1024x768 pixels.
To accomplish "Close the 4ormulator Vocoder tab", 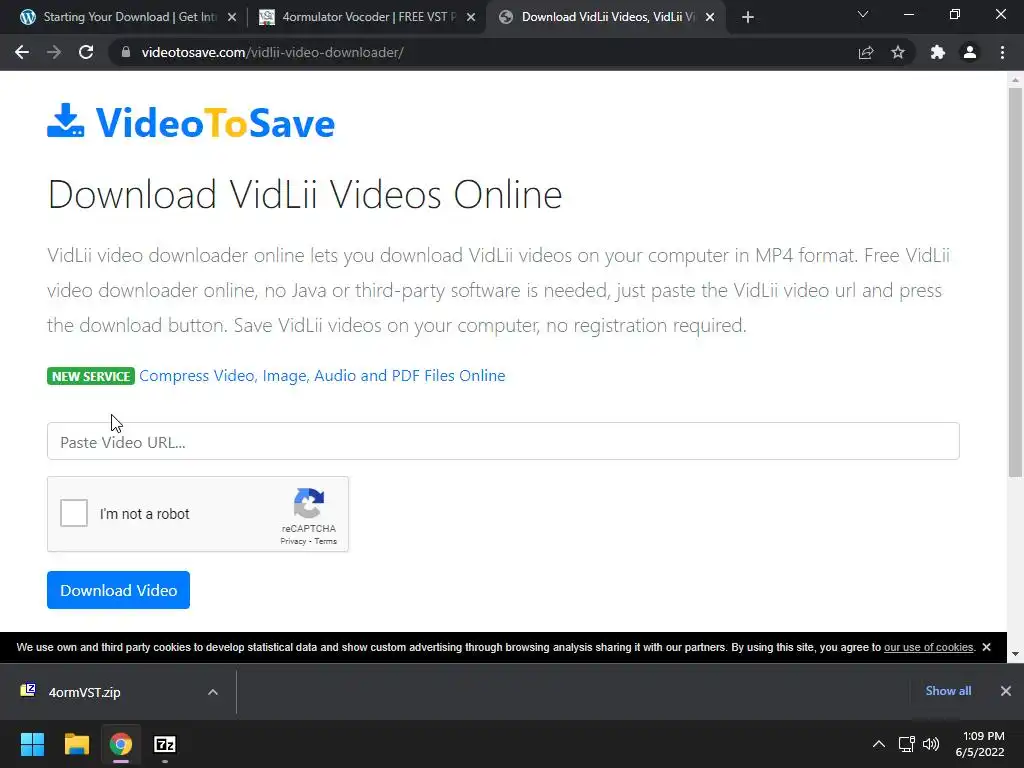I will pyautogui.click(x=471, y=18).
